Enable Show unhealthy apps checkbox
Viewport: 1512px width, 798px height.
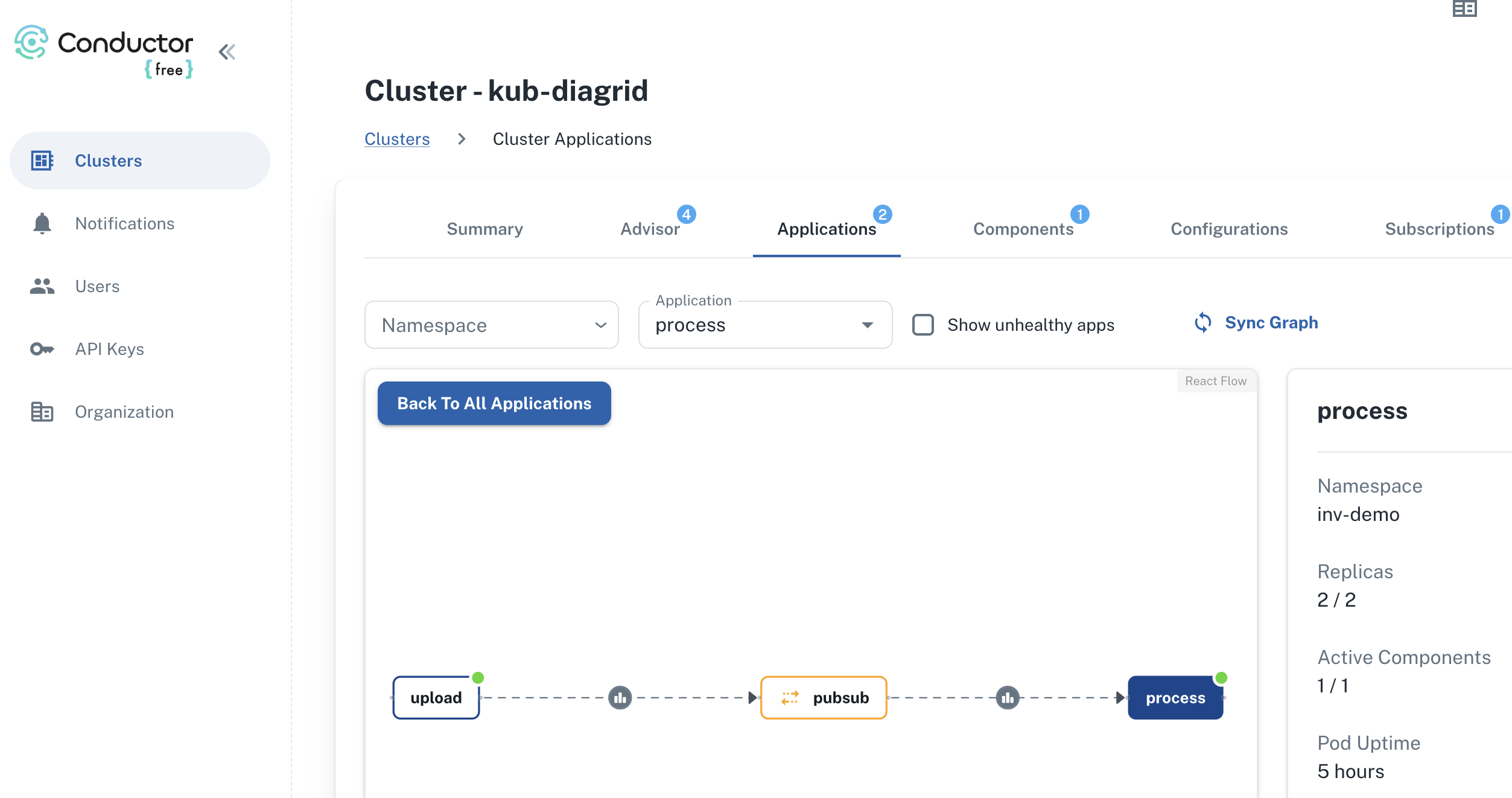coord(923,325)
